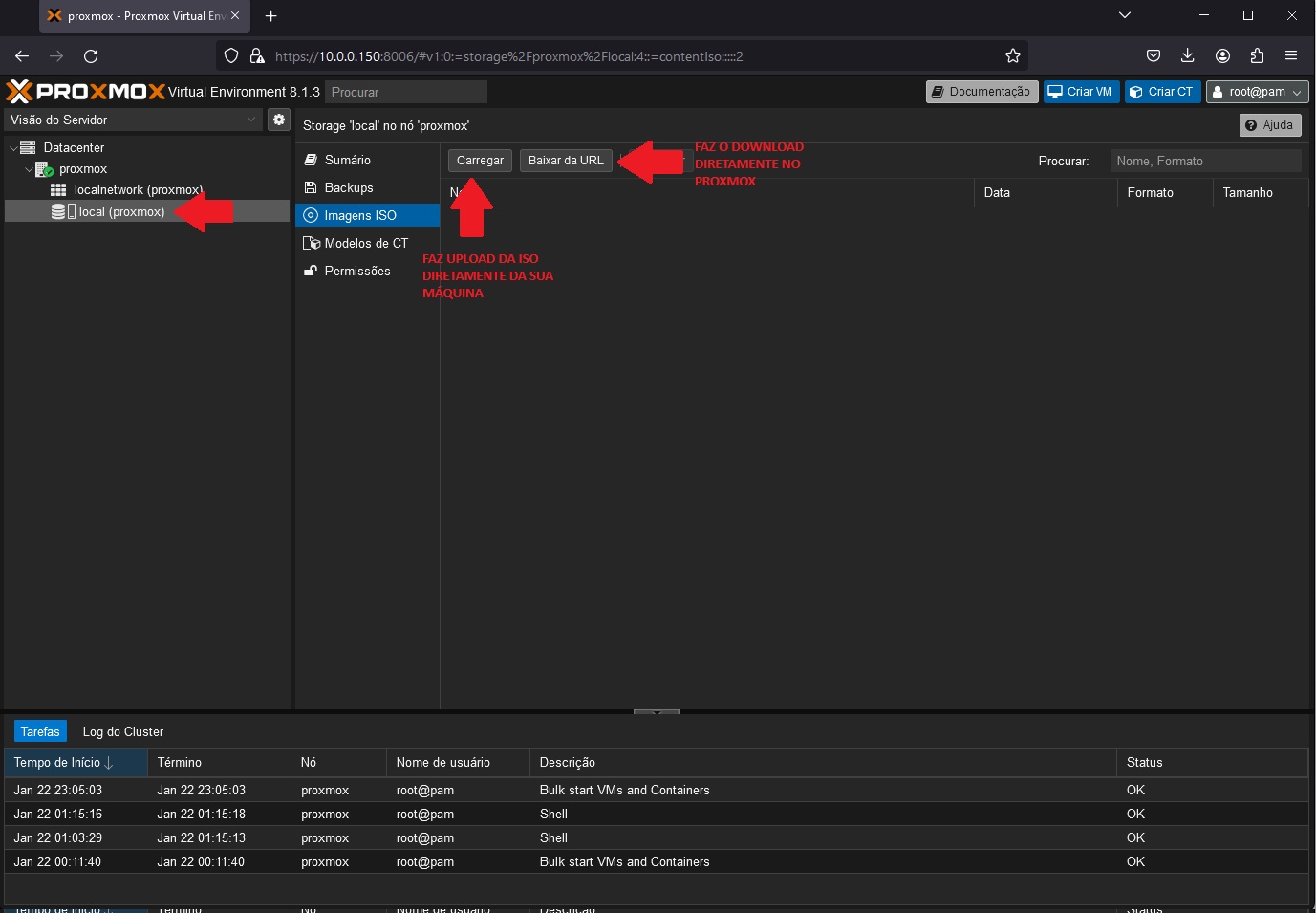Open the Permissões section
Screen dimensions: 1316x913
pyautogui.click(x=367, y=271)
